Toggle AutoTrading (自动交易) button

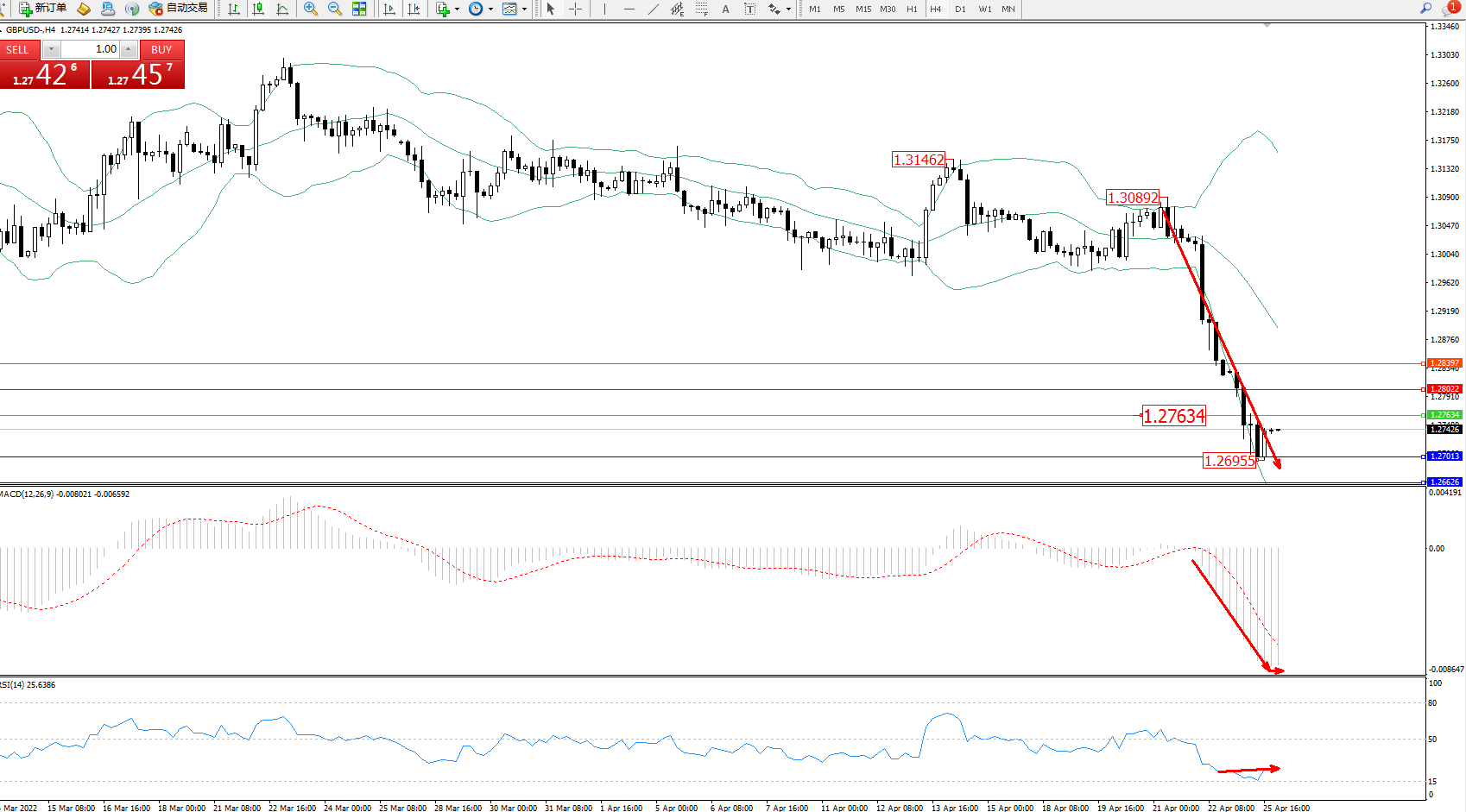click(179, 9)
